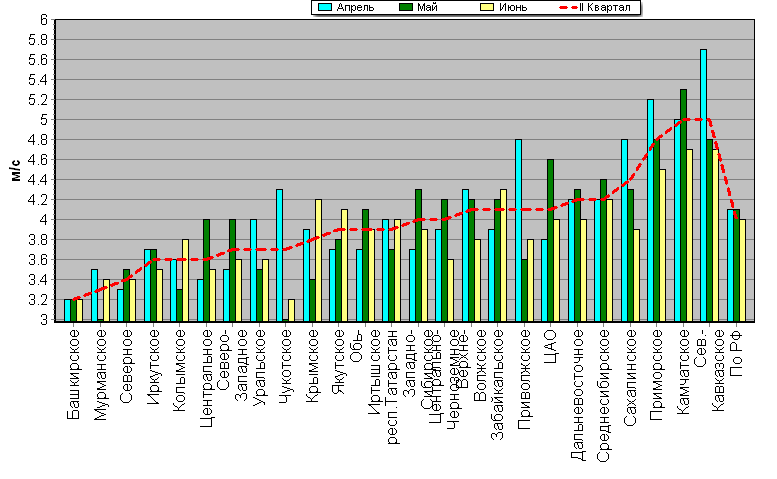Click the По РФ category label
This screenshot has height=479, width=777.
[736, 353]
